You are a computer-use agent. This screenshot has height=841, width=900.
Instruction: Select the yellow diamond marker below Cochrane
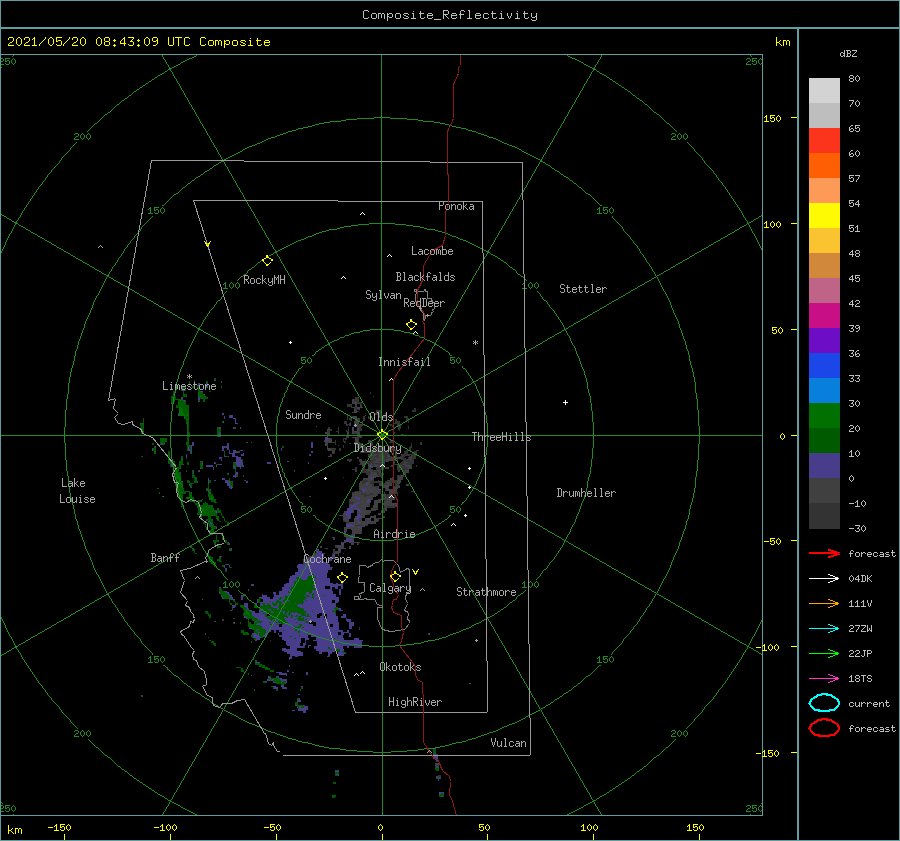(x=342, y=578)
